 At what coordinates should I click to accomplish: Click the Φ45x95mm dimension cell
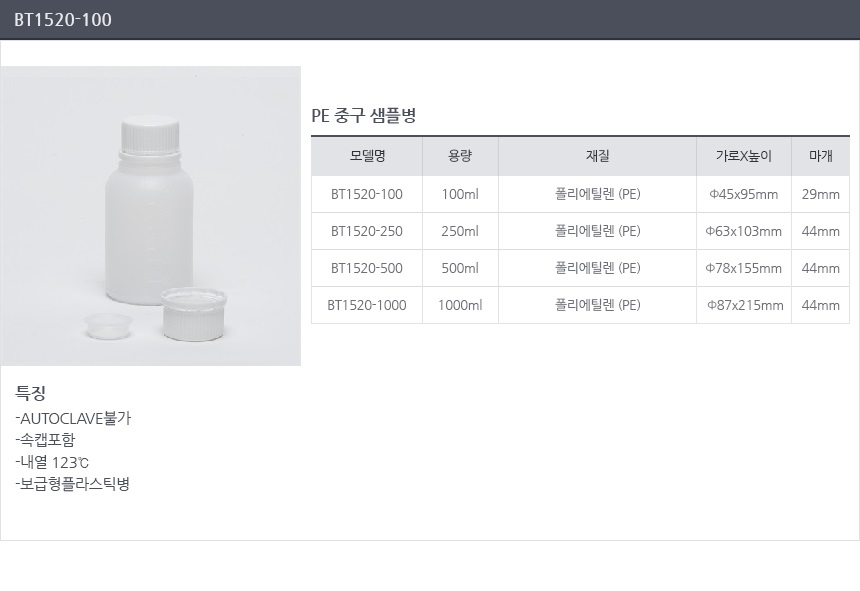coord(743,194)
